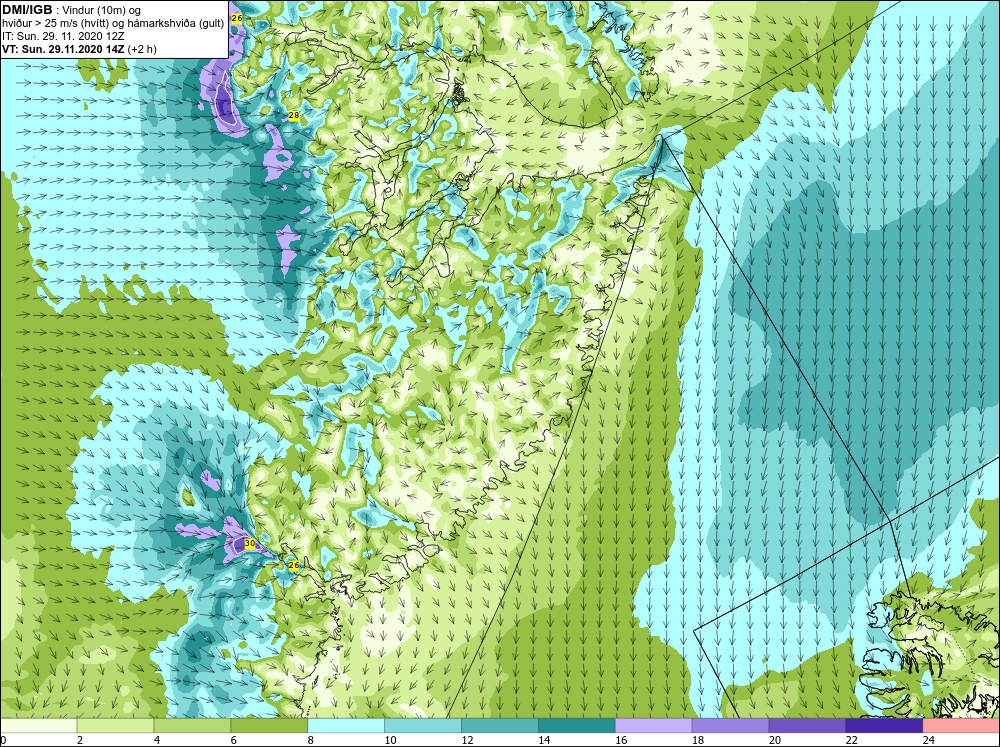Viewport: 1000px width, 747px height.
Task: Pick the 12–14 m/s teal legend swatch
Action: [499, 726]
